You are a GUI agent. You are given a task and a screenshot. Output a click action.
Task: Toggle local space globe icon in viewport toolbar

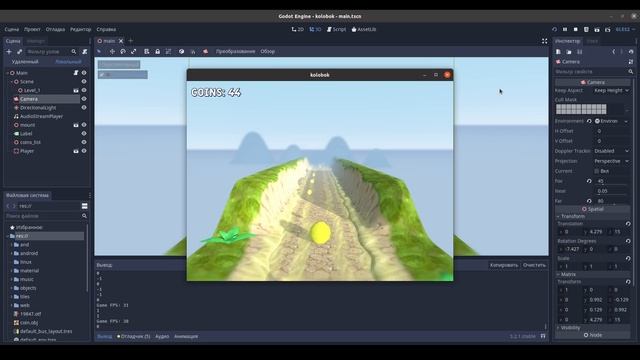(x=181, y=51)
